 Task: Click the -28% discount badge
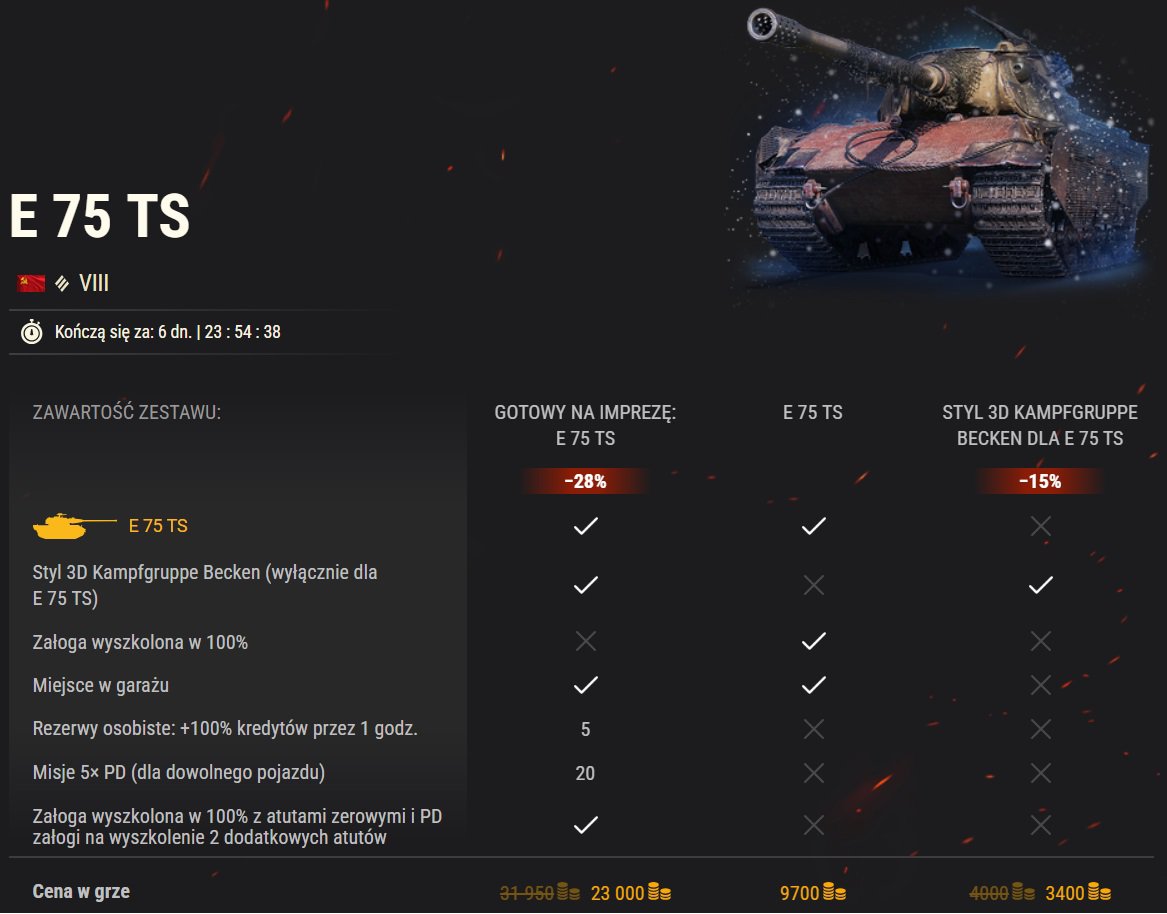585,482
